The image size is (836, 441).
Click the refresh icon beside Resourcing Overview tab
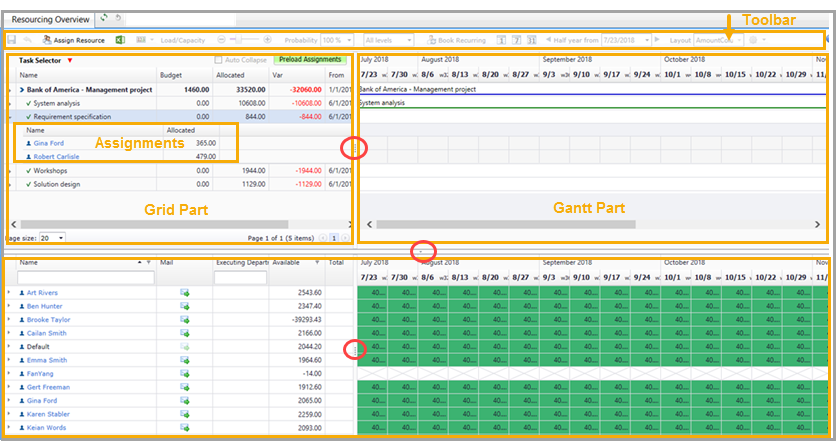click(106, 19)
